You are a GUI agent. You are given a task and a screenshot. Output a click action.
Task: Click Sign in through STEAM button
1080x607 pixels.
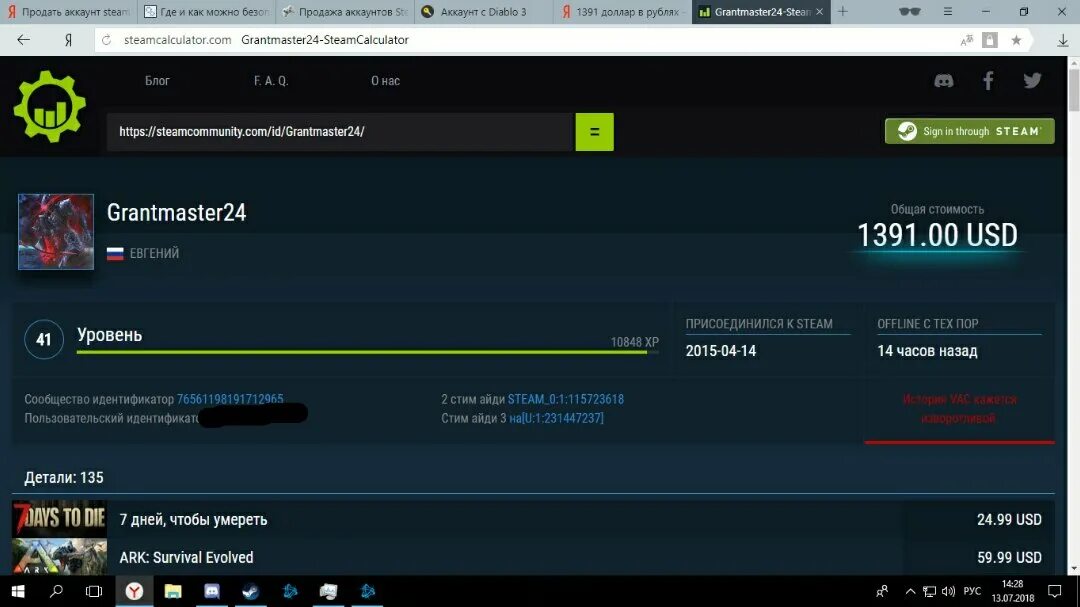point(969,131)
